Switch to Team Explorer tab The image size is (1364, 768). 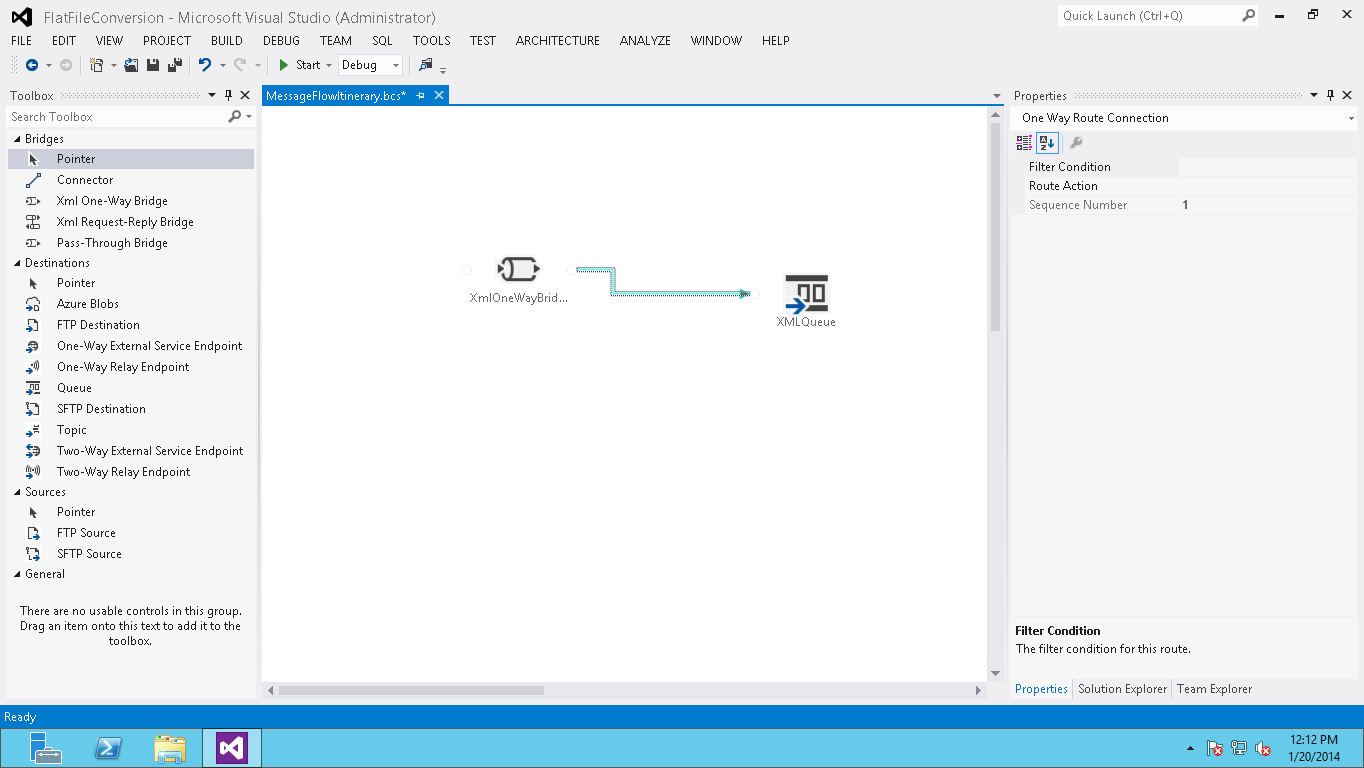[1214, 689]
